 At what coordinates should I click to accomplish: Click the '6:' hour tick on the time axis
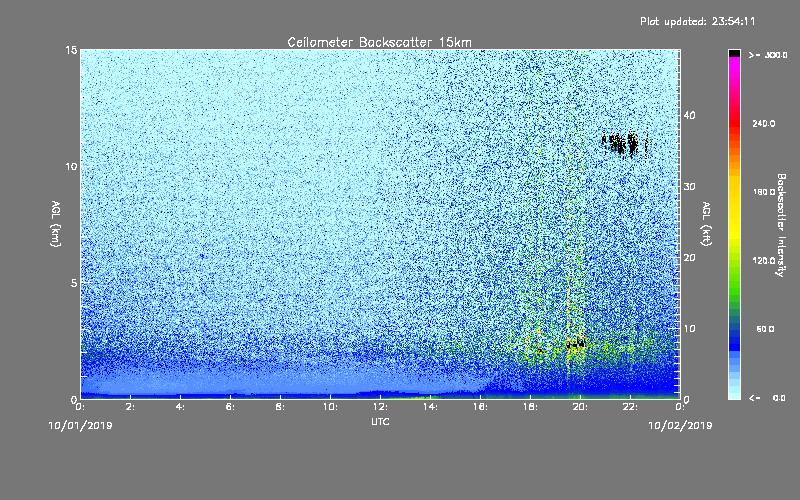click(230, 407)
